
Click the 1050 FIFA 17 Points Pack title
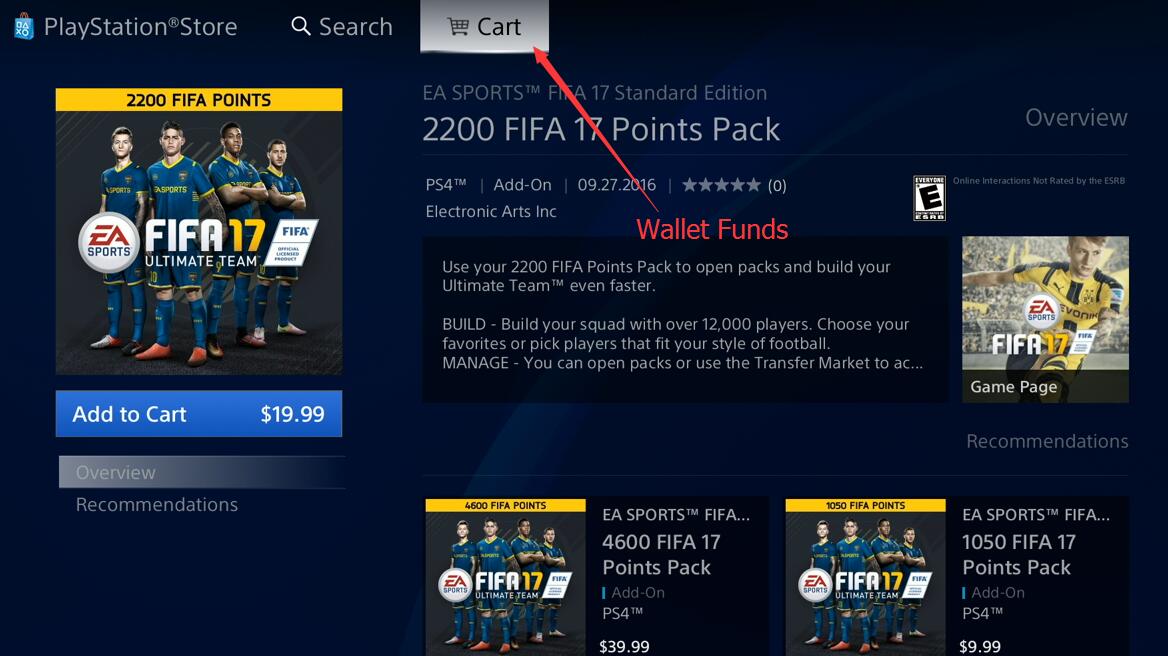tap(1019, 555)
